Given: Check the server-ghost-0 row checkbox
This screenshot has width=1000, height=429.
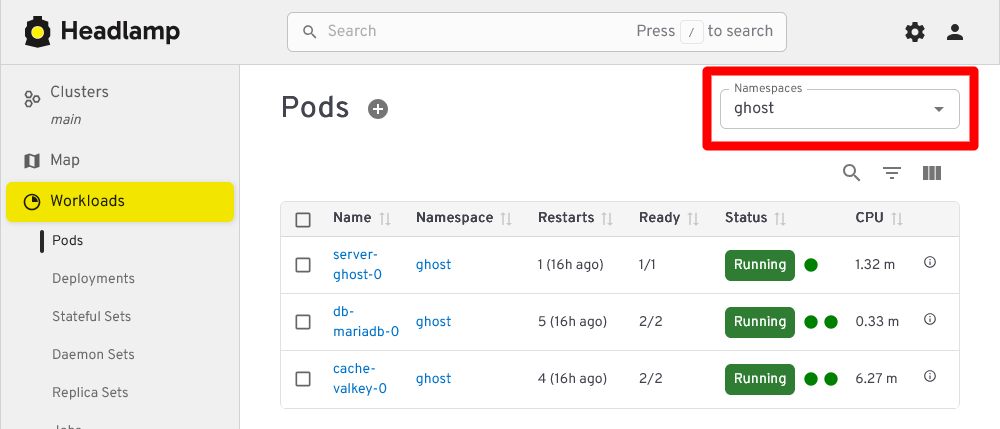Looking at the screenshot, I should tap(303, 265).
